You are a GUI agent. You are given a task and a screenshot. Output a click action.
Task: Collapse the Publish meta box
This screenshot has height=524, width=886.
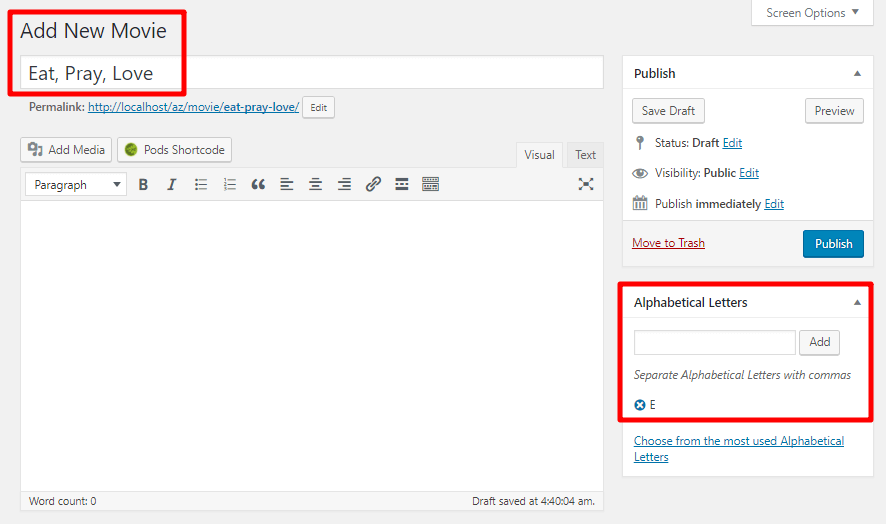pos(857,73)
